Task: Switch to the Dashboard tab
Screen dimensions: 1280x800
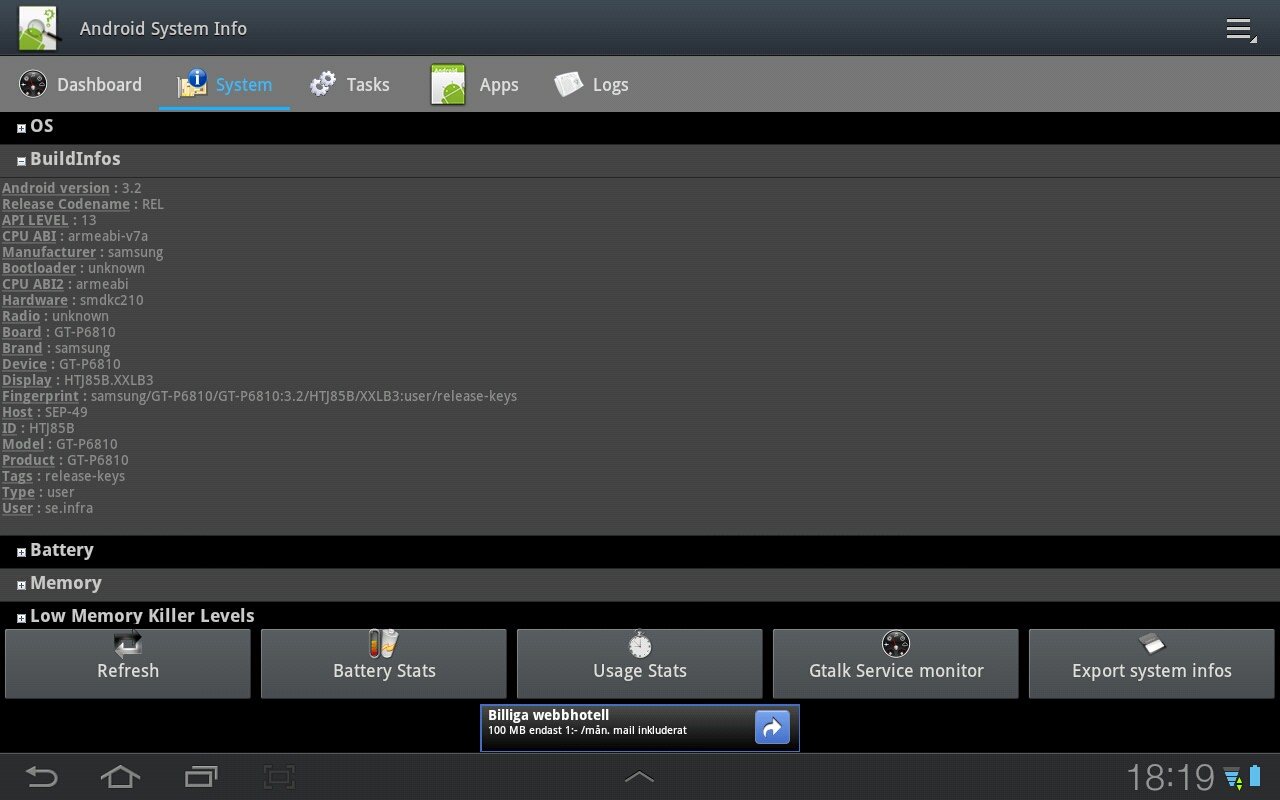Action: 80,85
